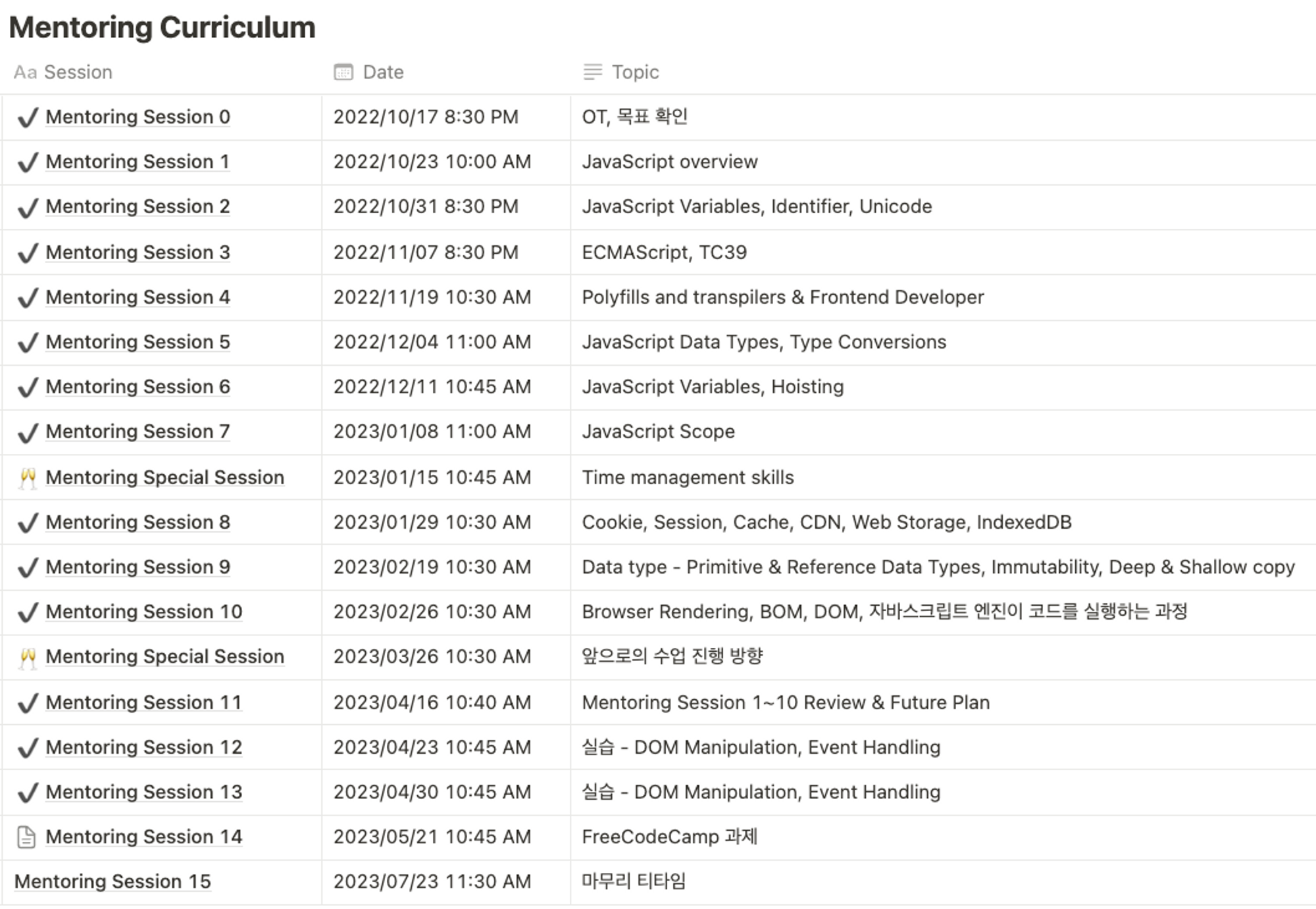
Task: Click the checkmark icon for Mentoring Session 10
Action: [x=27, y=612]
